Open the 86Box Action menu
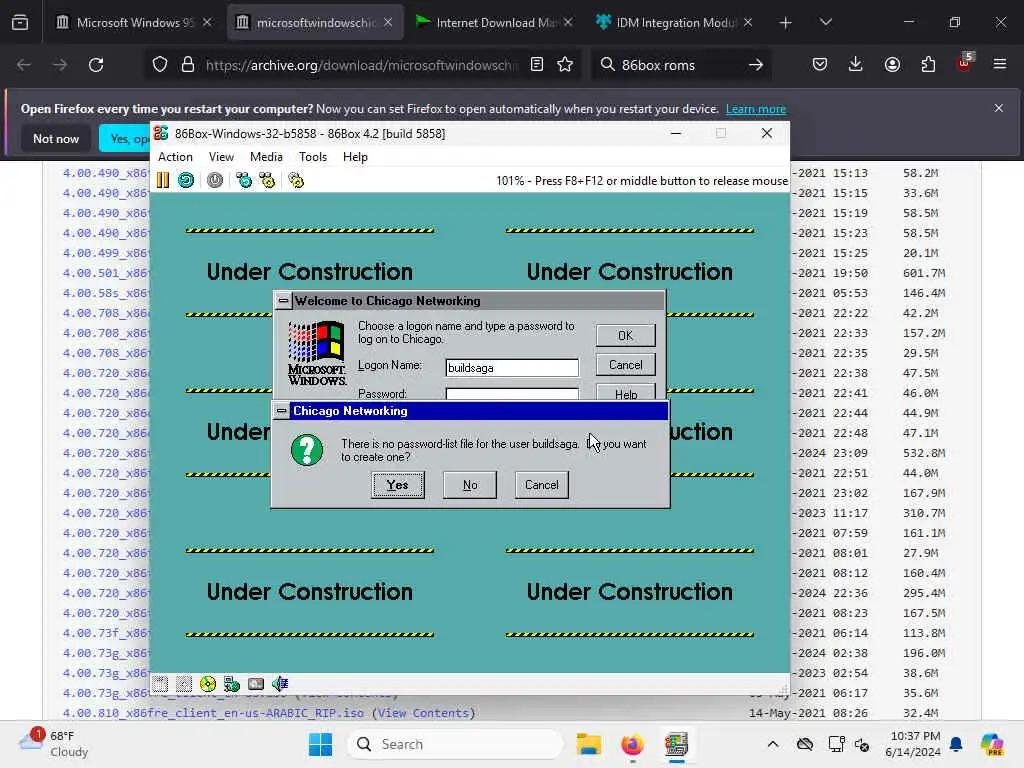Image resolution: width=1024 pixels, height=768 pixels. pos(175,157)
